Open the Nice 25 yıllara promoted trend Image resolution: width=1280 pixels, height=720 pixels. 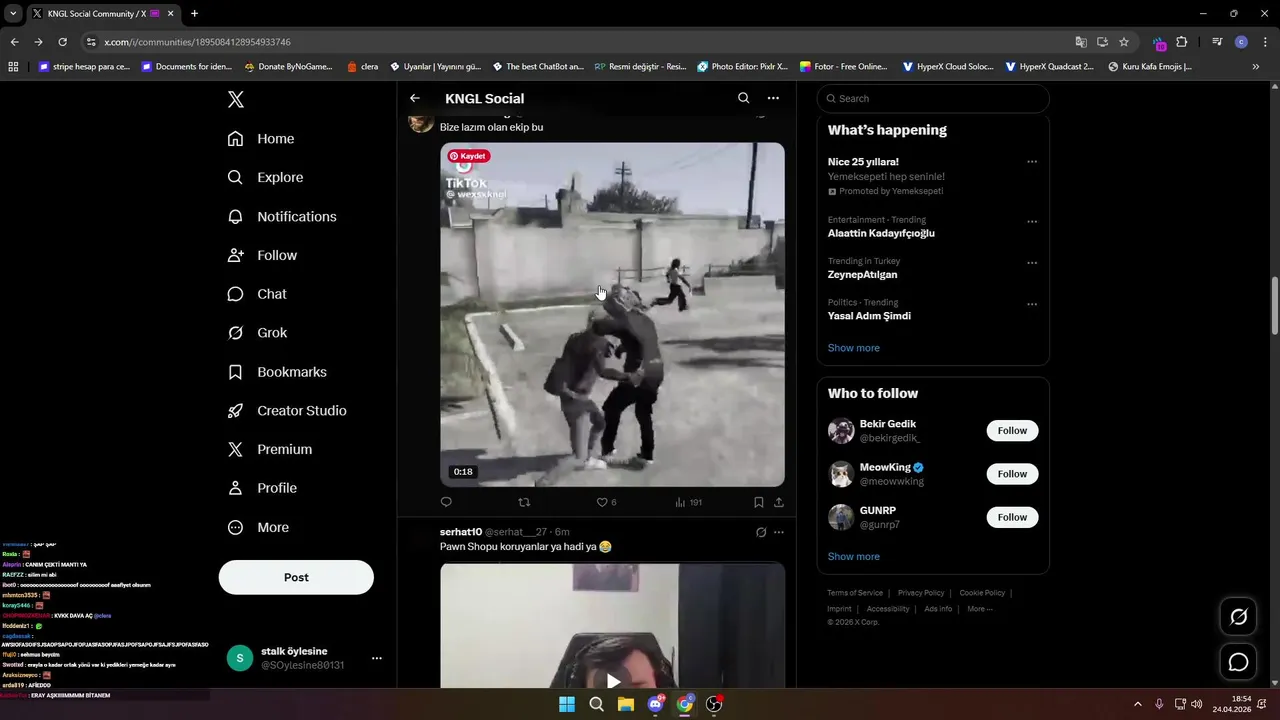(x=863, y=162)
